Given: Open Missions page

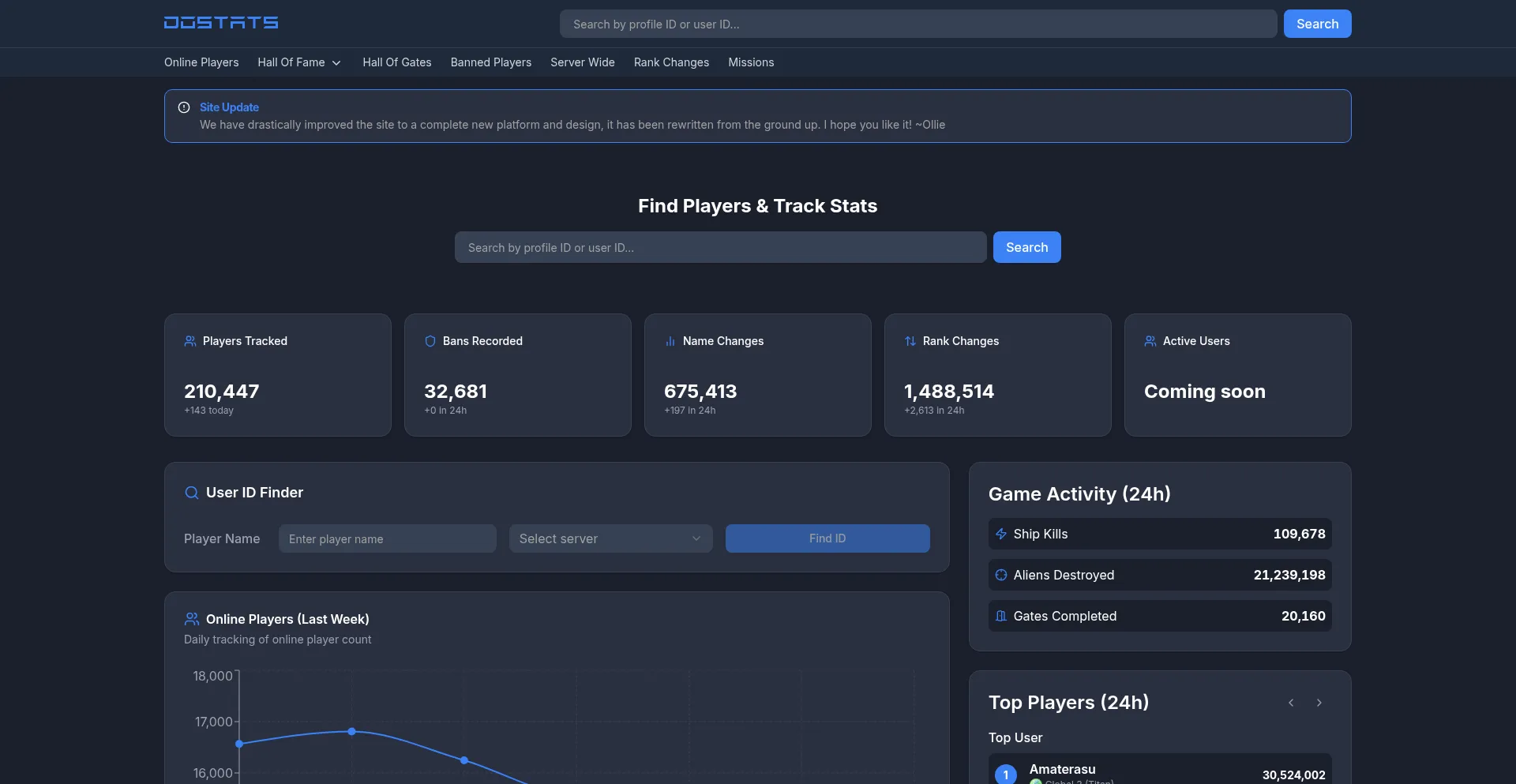Looking at the screenshot, I should tap(751, 62).
